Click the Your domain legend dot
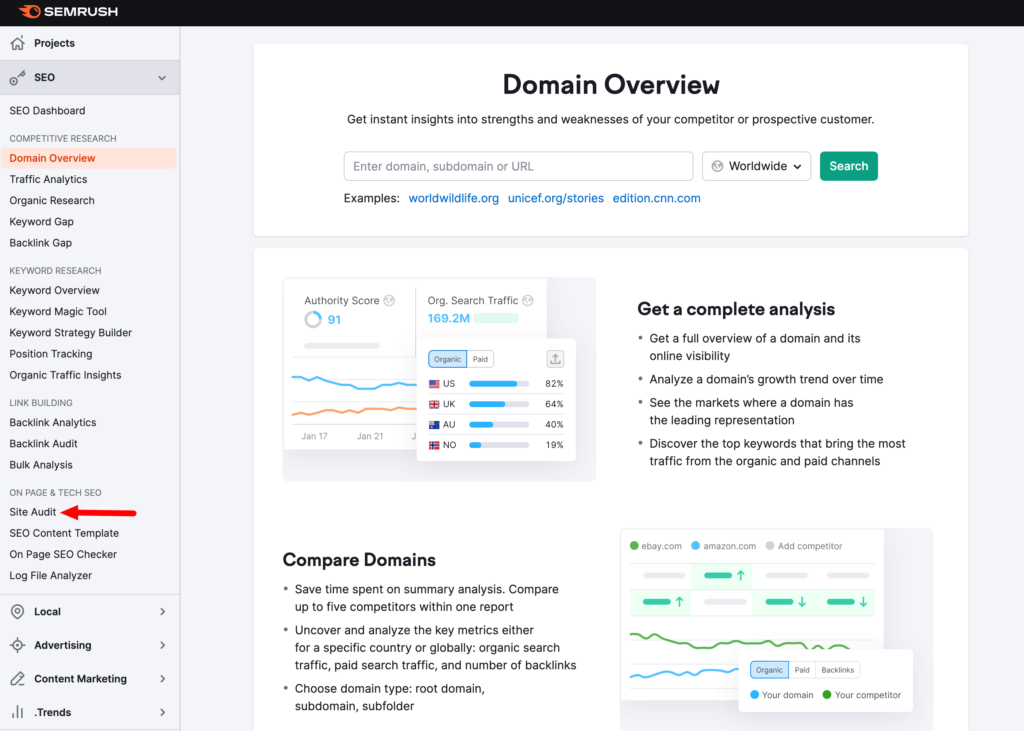Image resolution: width=1024 pixels, height=731 pixels. point(754,694)
